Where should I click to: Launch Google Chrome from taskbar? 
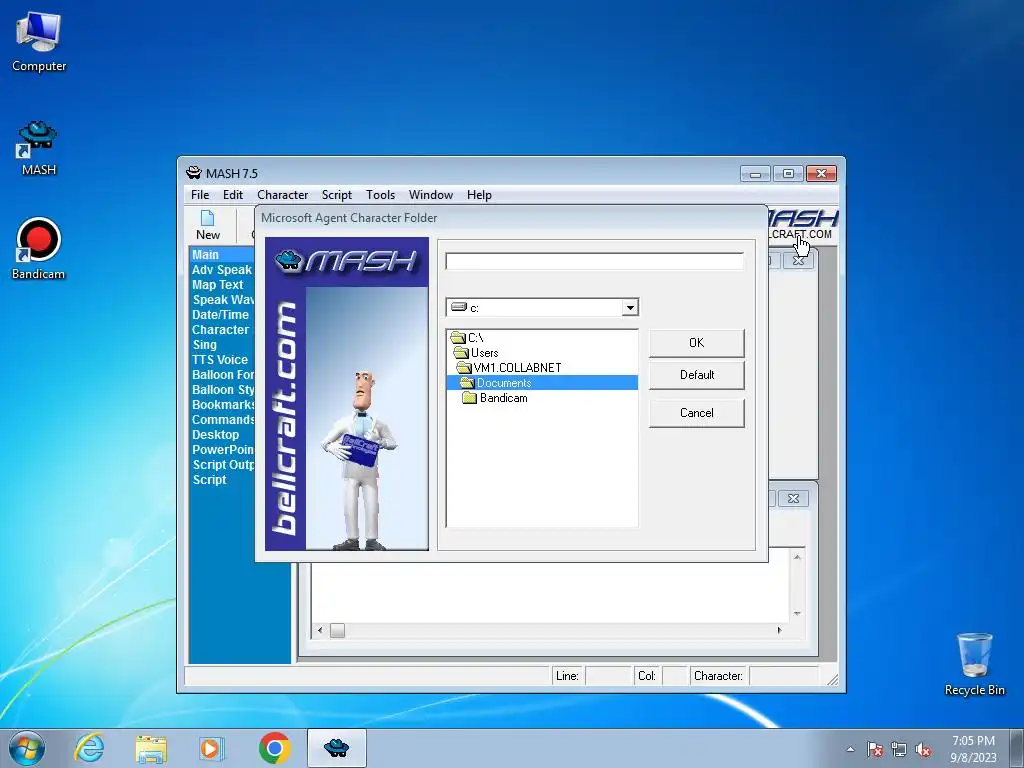274,748
